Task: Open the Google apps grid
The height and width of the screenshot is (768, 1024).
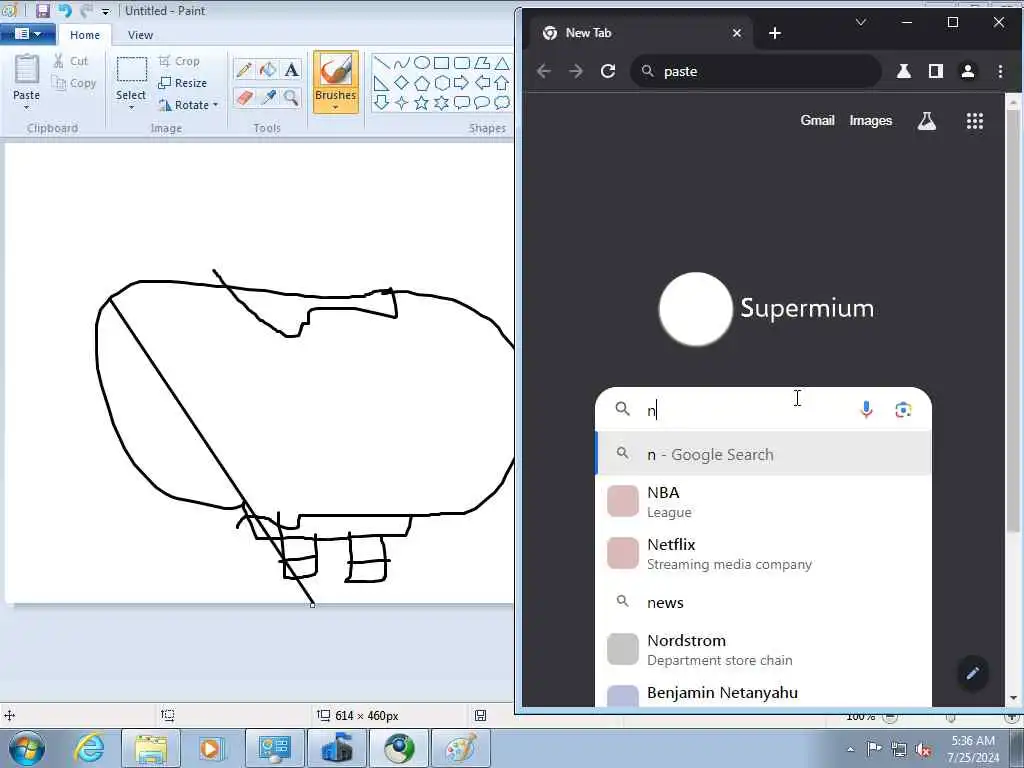Action: tap(974, 121)
